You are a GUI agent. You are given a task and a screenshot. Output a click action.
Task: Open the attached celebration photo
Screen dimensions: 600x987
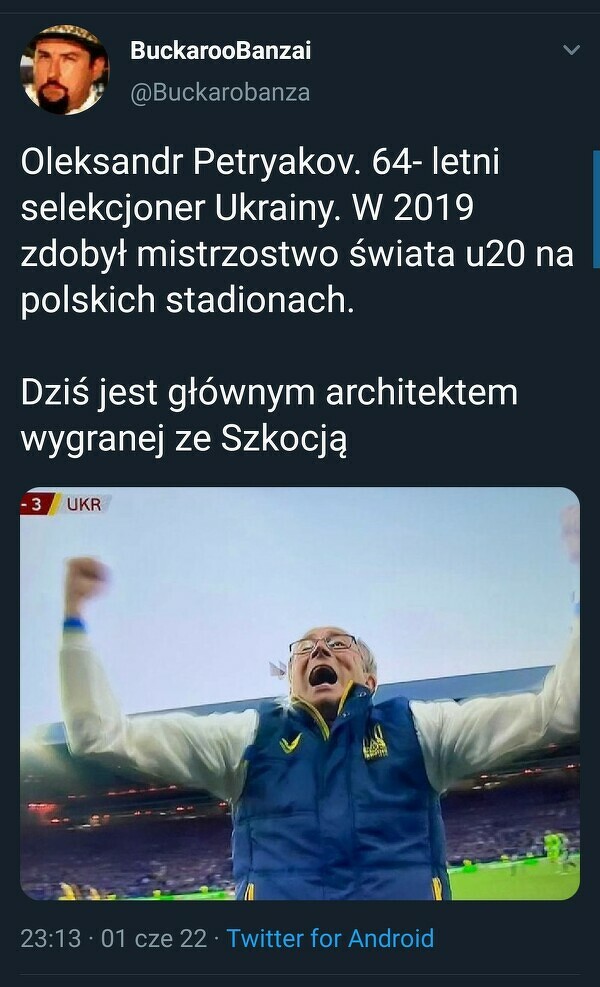300,693
